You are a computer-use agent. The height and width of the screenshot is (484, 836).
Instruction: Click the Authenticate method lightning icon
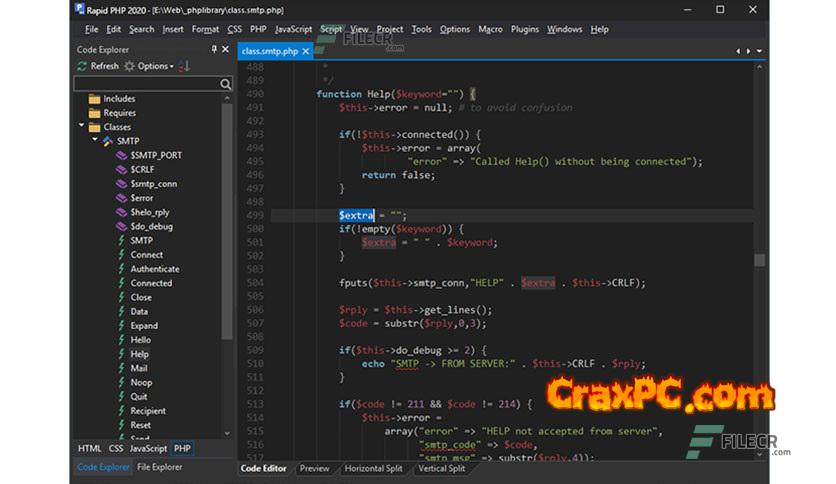pos(121,269)
